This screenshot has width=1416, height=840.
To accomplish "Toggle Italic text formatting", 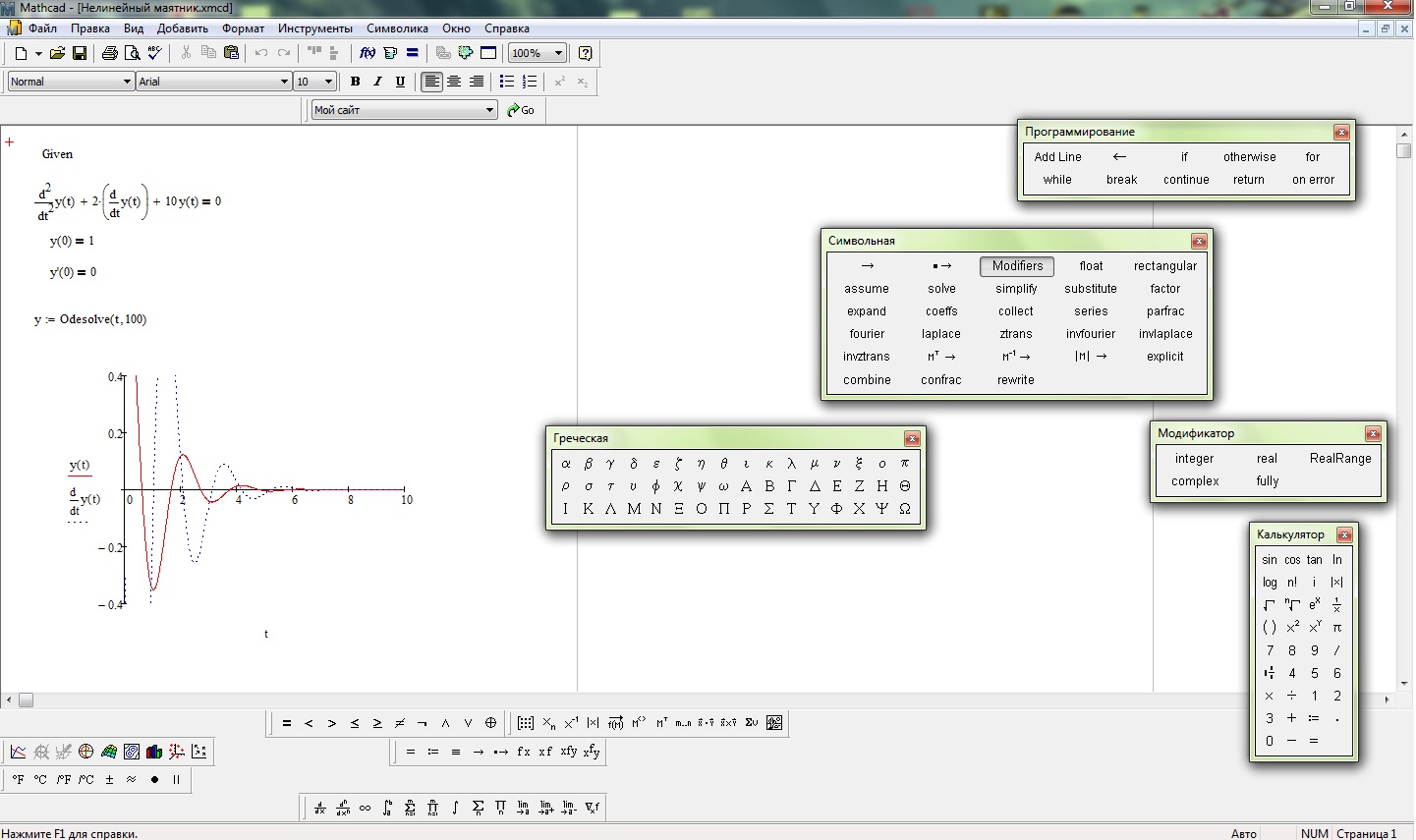I will click(x=377, y=82).
